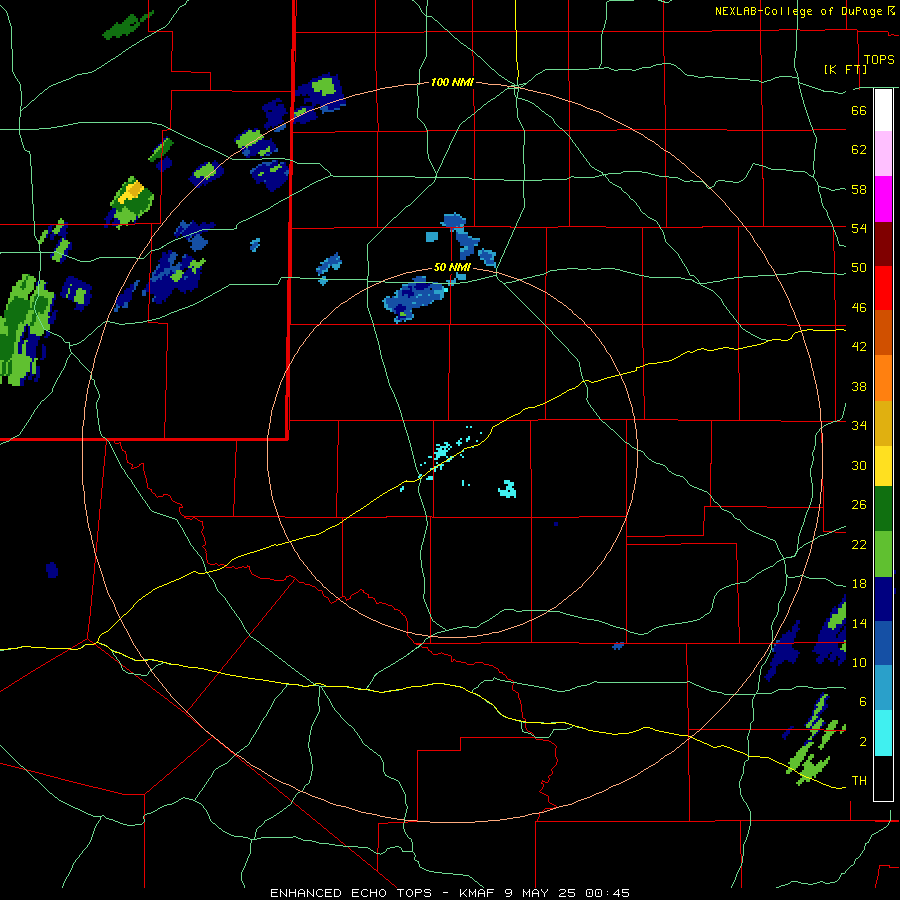The image size is (900, 900).
Task: Click the yellow-cored storm echo in the northwest
Action: 131,201
